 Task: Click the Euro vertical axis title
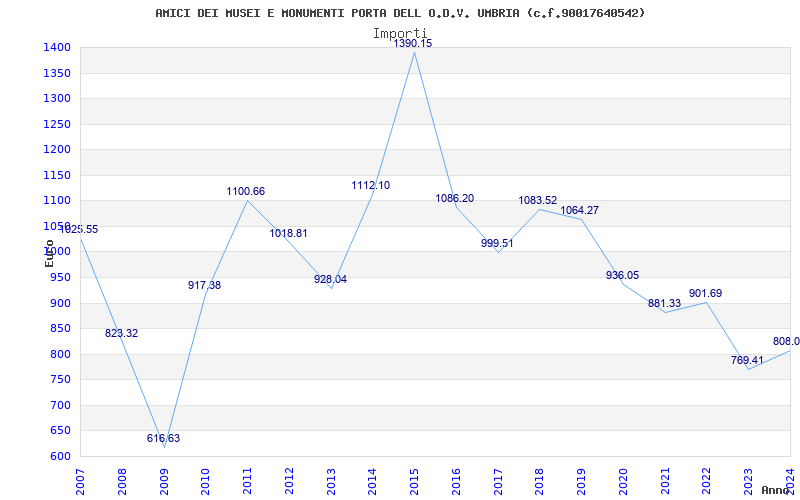49,253
